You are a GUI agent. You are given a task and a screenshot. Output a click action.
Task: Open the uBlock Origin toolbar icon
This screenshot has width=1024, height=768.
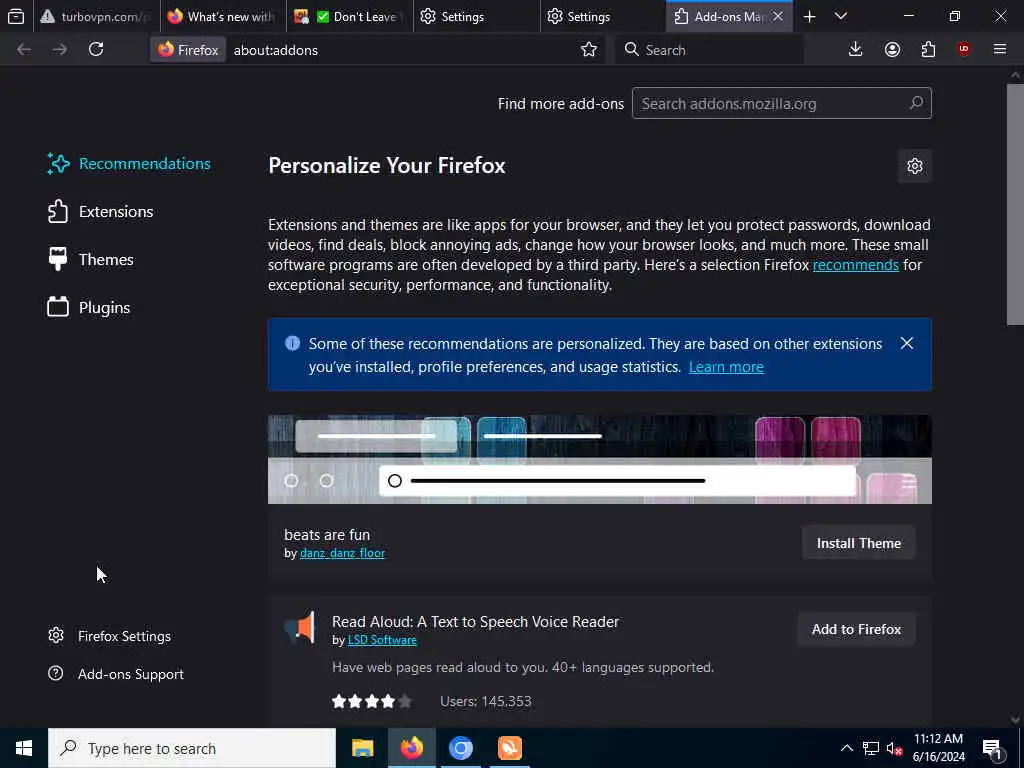[964, 50]
